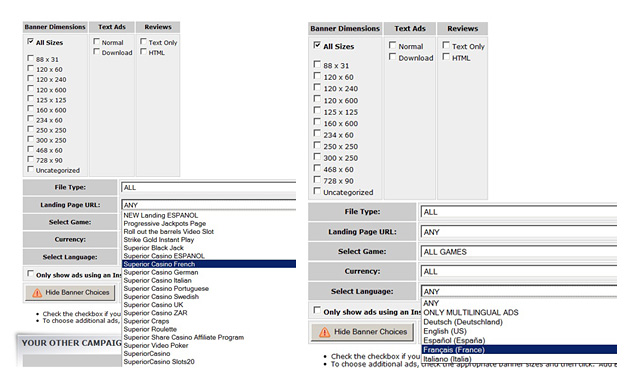Tick 125 x 125 checkbox in right panel
This screenshot has width=640, height=376.
click(317, 111)
